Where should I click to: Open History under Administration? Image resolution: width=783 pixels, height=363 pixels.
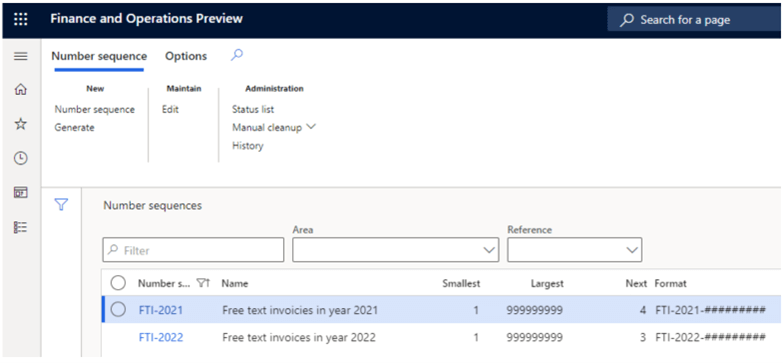coord(248,146)
